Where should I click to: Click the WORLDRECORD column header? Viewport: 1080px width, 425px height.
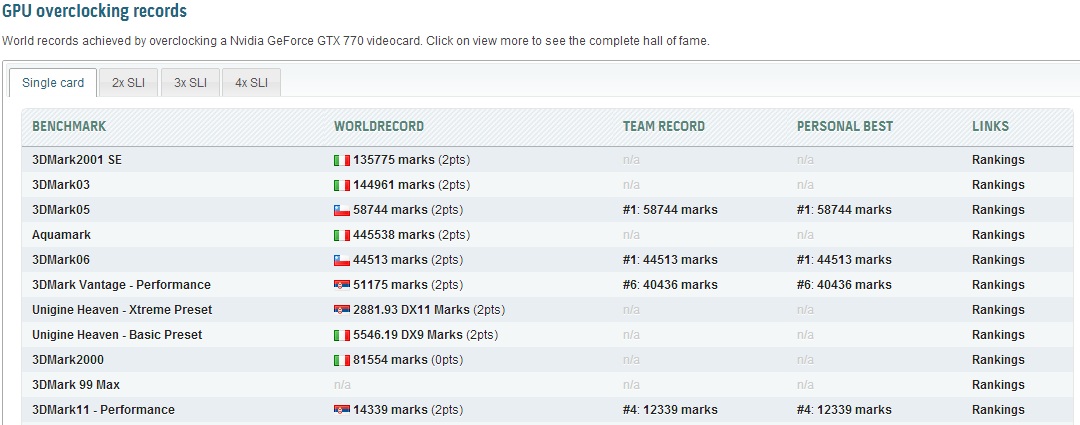[379, 127]
